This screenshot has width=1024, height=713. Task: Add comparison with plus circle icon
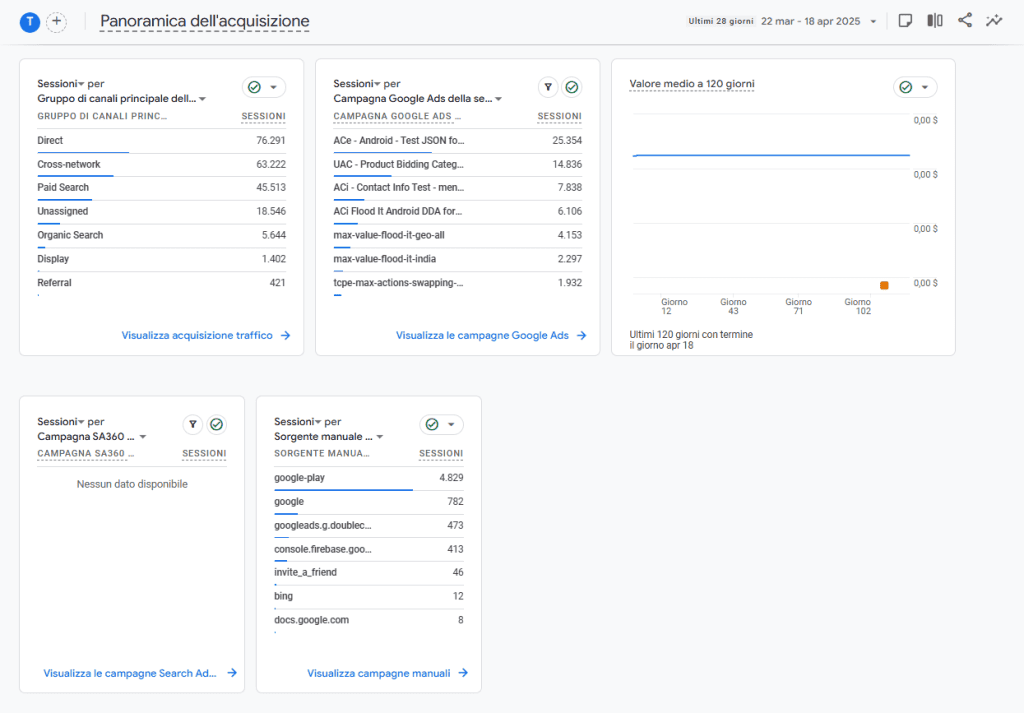pos(57,22)
